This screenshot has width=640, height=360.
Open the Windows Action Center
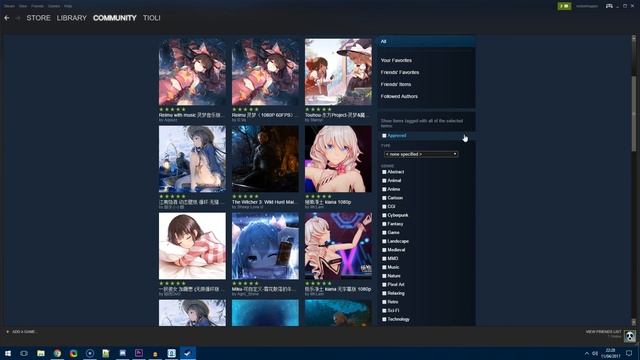pyautogui.click(x=629, y=353)
